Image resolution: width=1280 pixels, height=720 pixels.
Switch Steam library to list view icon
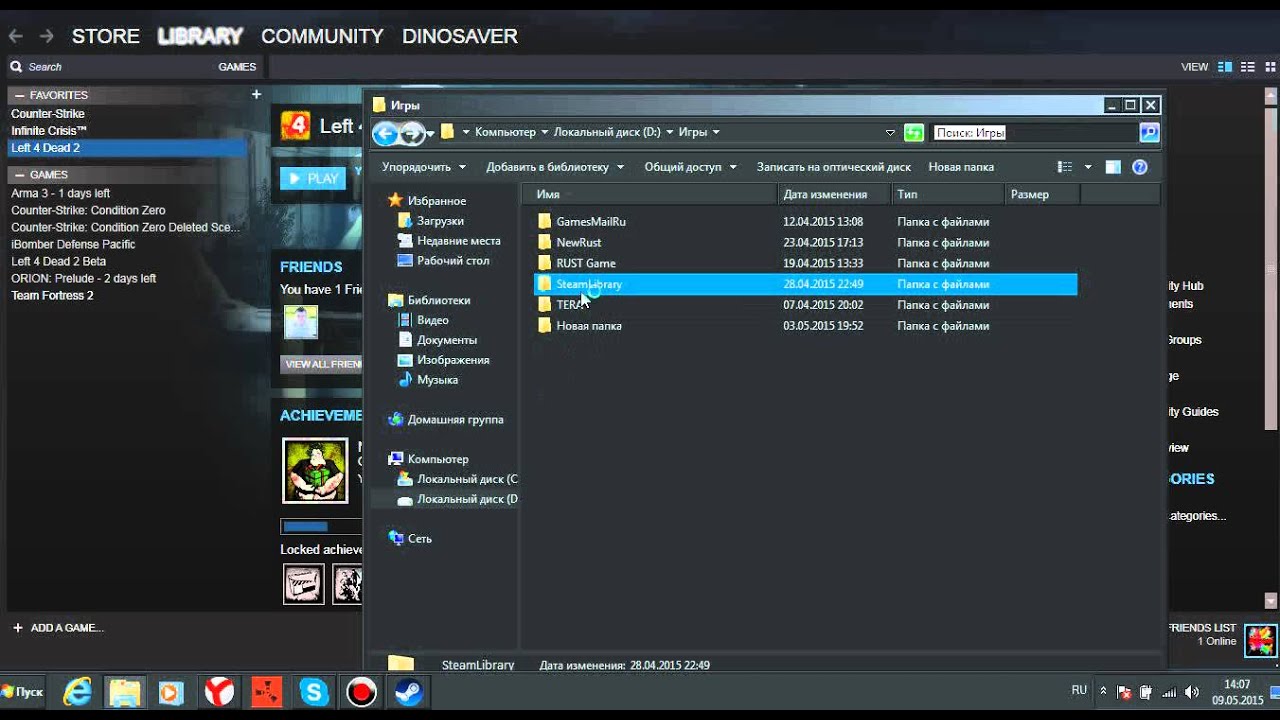click(1247, 67)
